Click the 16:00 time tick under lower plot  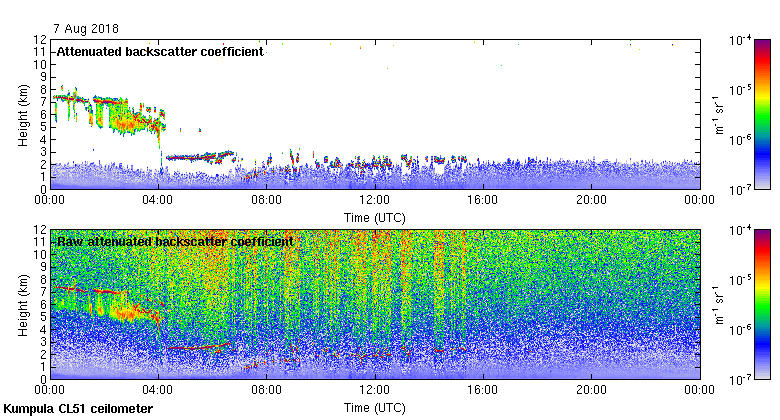483,390
